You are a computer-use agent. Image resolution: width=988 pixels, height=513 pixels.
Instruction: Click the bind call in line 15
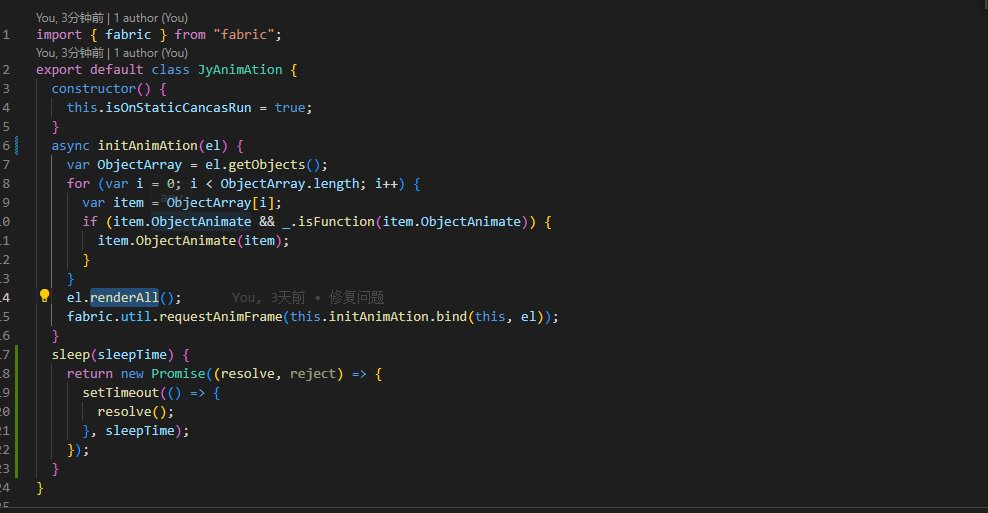pos(452,316)
